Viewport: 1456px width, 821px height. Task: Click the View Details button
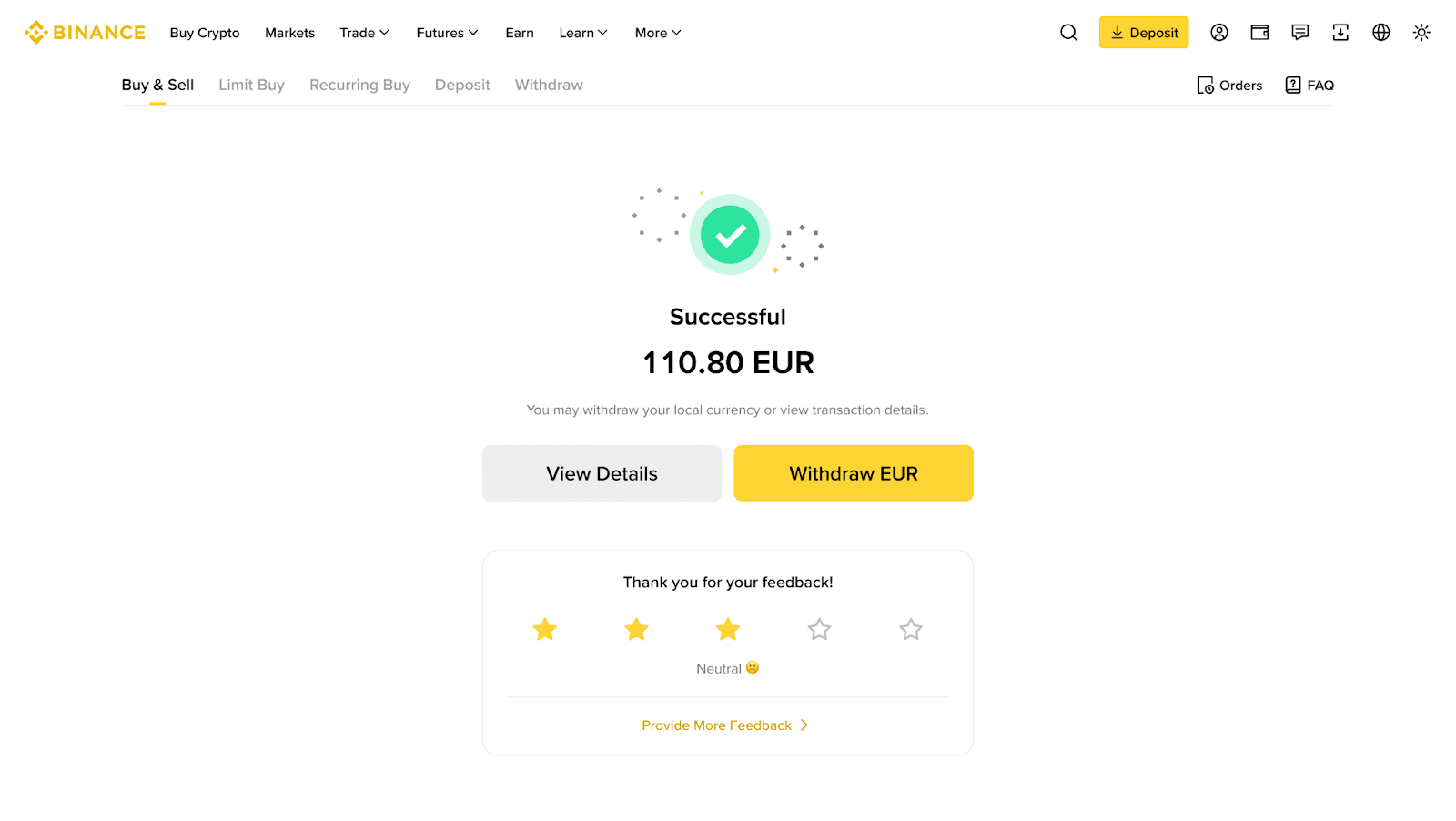coord(602,473)
